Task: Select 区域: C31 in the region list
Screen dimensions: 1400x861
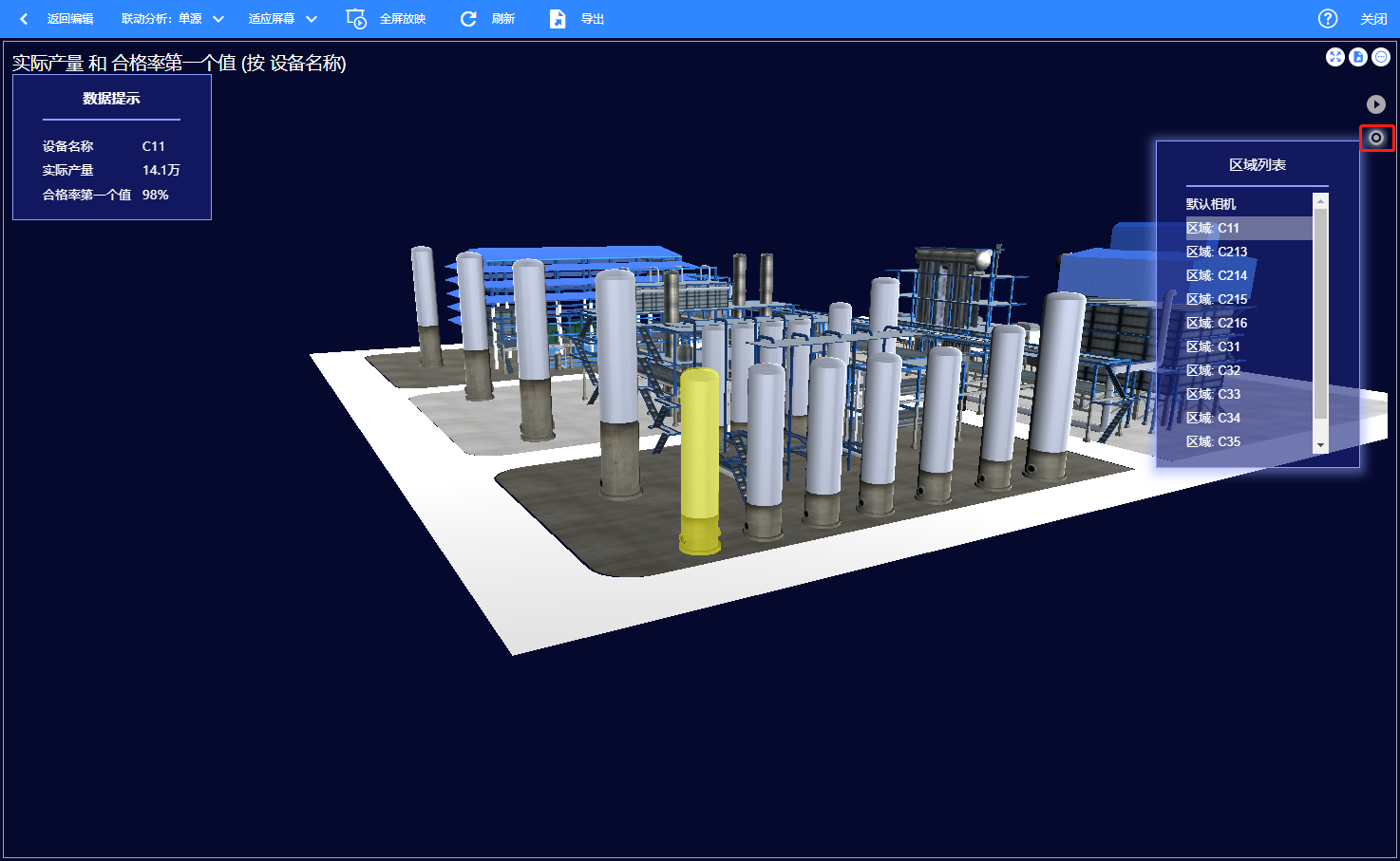Action: tap(1213, 346)
